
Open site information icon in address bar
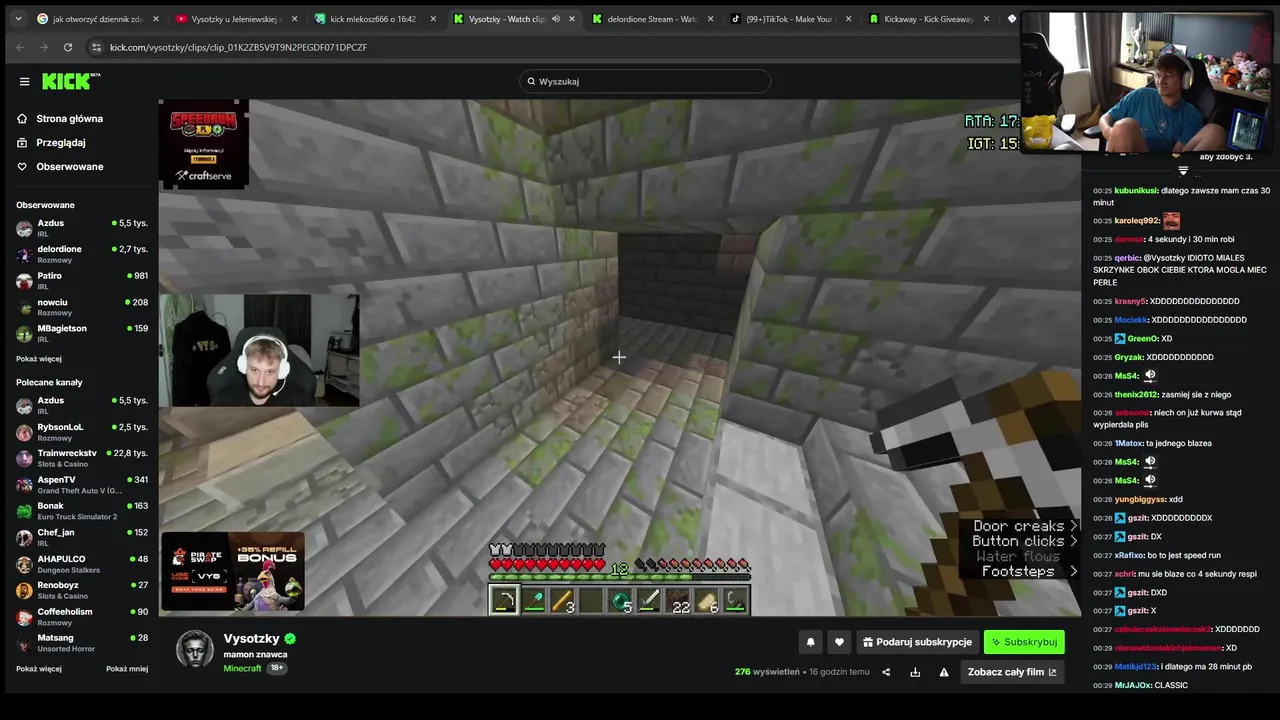pyautogui.click(x=96, y=47)
